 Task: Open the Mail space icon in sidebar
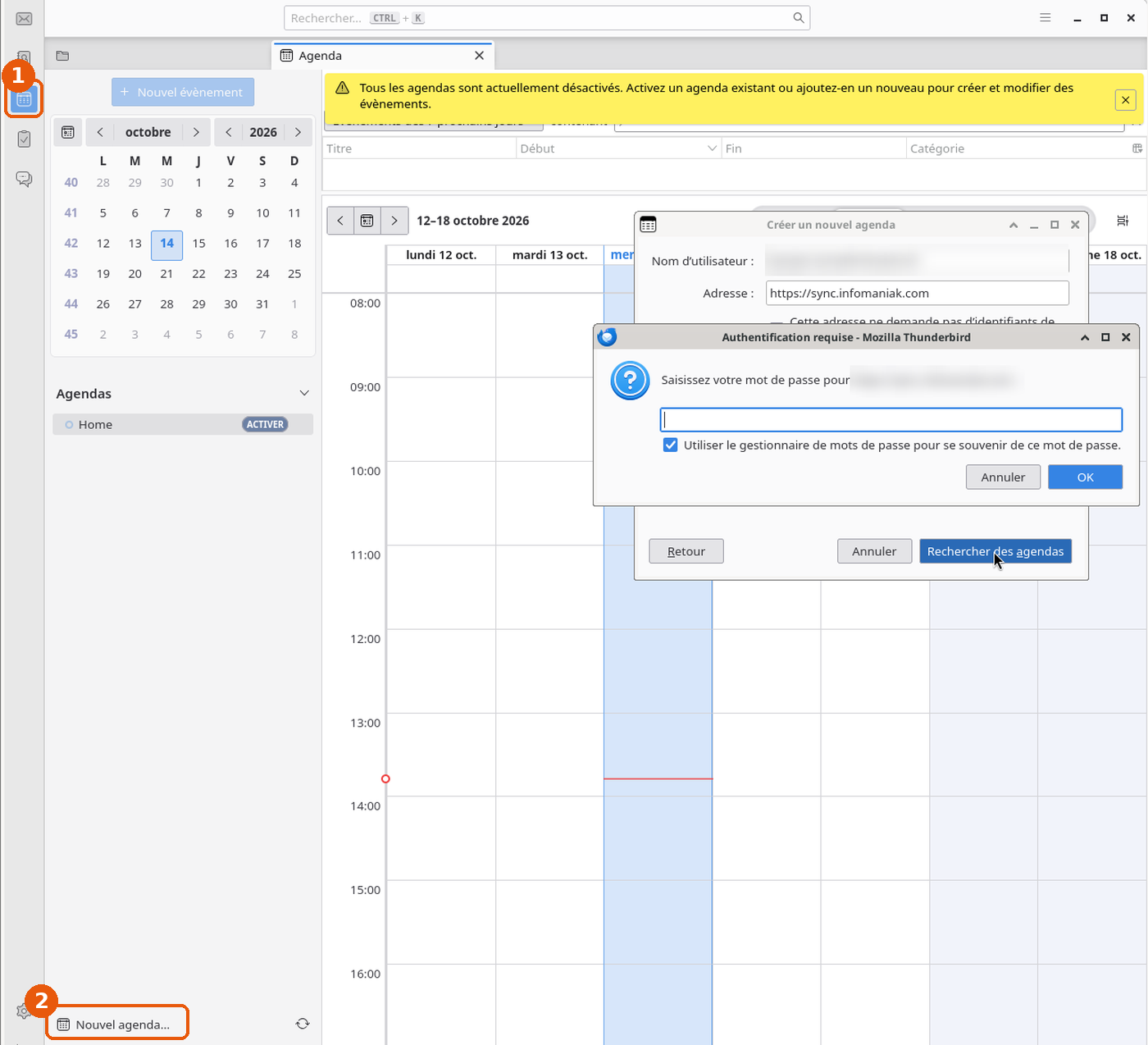[x=24, y=18]
